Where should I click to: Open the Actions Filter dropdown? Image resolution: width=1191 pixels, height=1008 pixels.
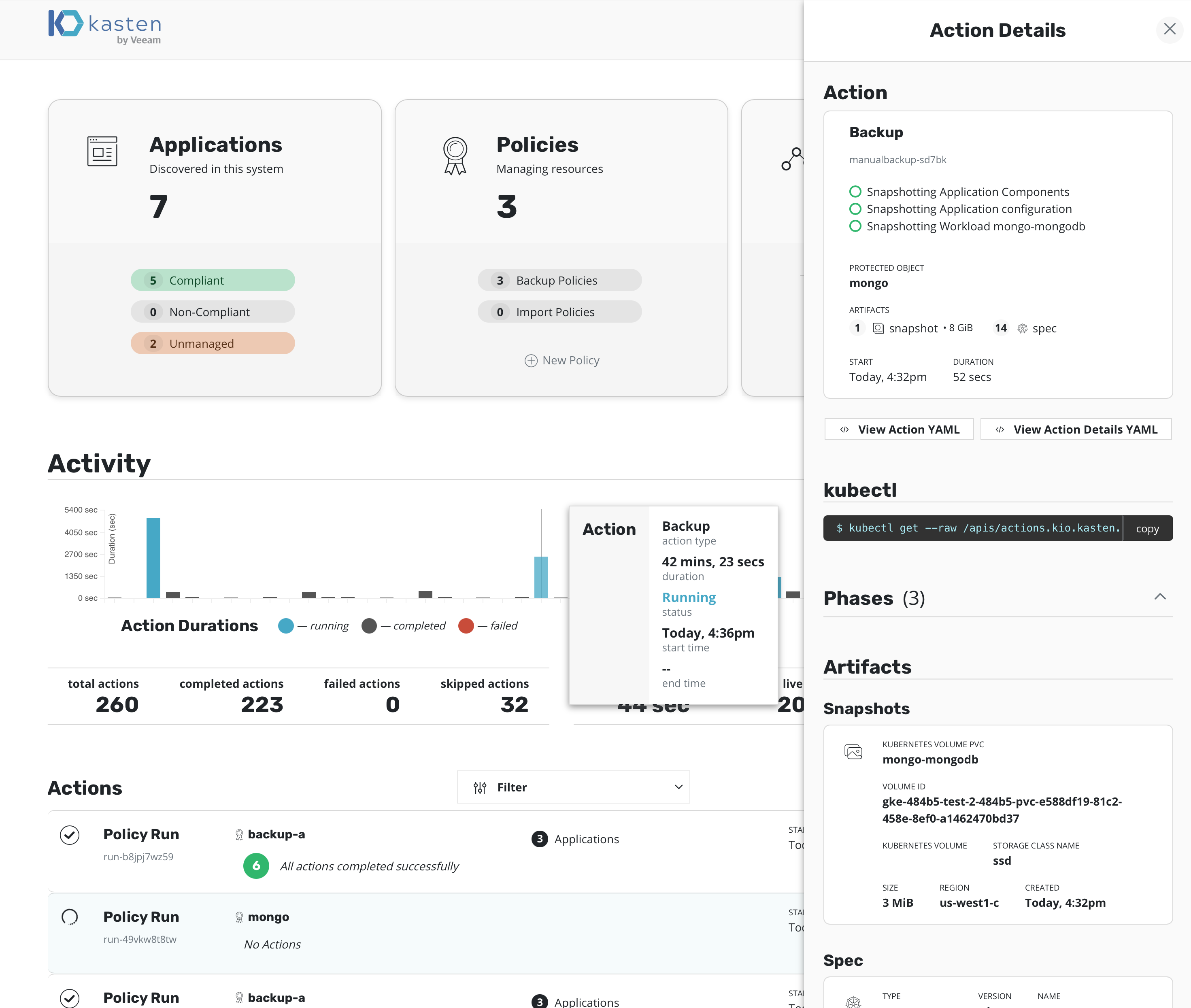point(678,787)
